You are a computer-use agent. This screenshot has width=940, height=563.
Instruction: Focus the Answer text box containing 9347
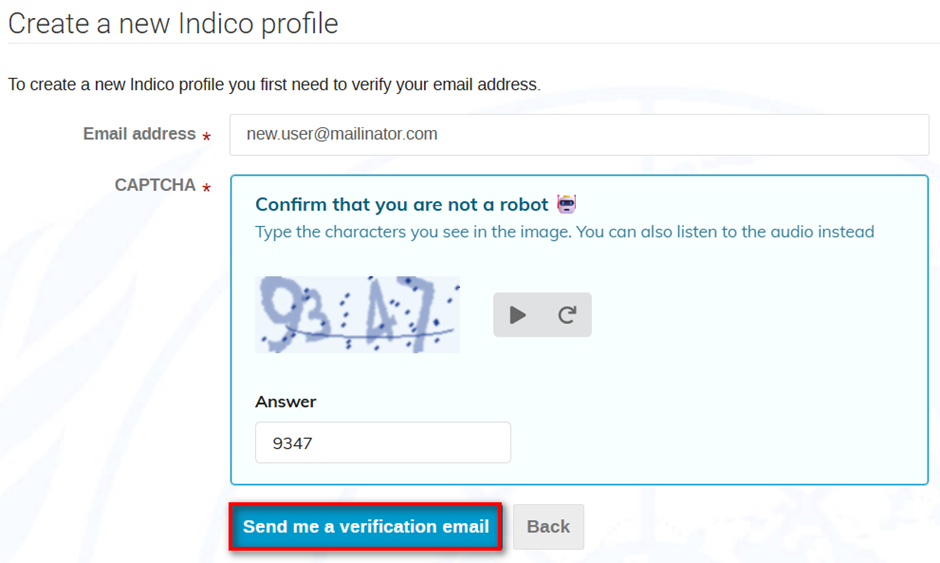click(x=383, y=442)
